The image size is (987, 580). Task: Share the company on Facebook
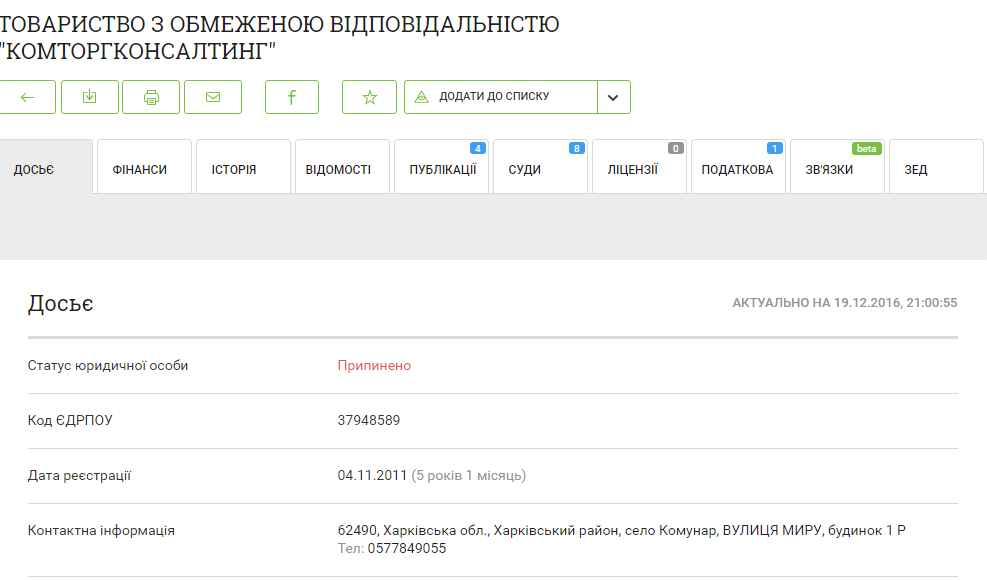coord(292,97)
